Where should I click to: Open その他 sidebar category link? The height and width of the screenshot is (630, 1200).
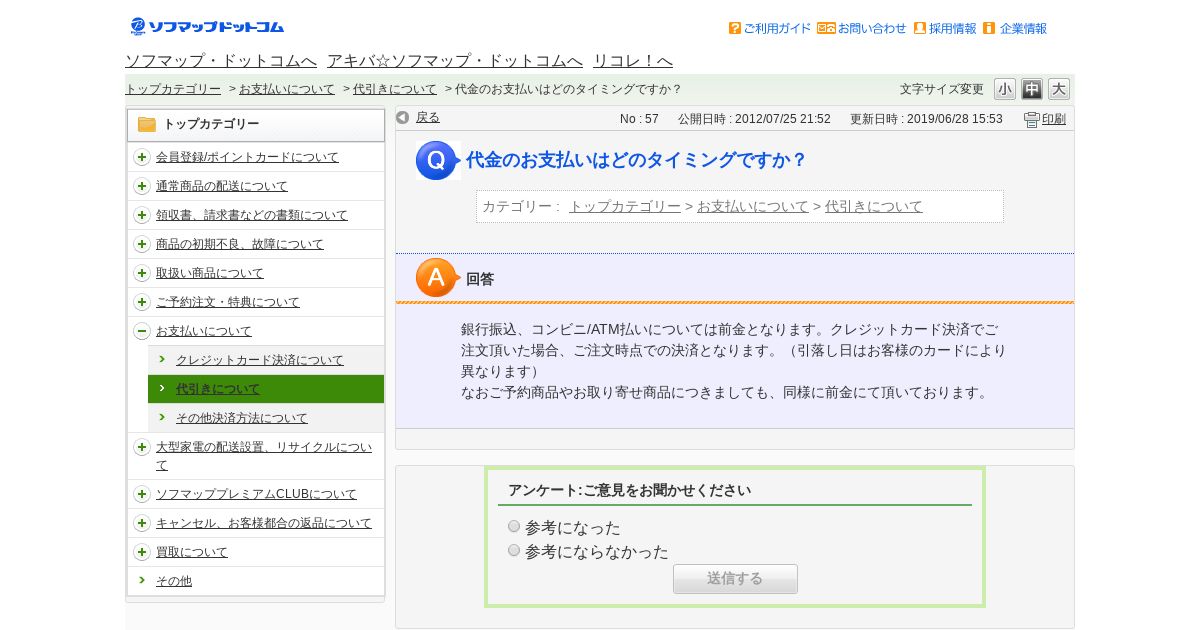pos(174,581)
